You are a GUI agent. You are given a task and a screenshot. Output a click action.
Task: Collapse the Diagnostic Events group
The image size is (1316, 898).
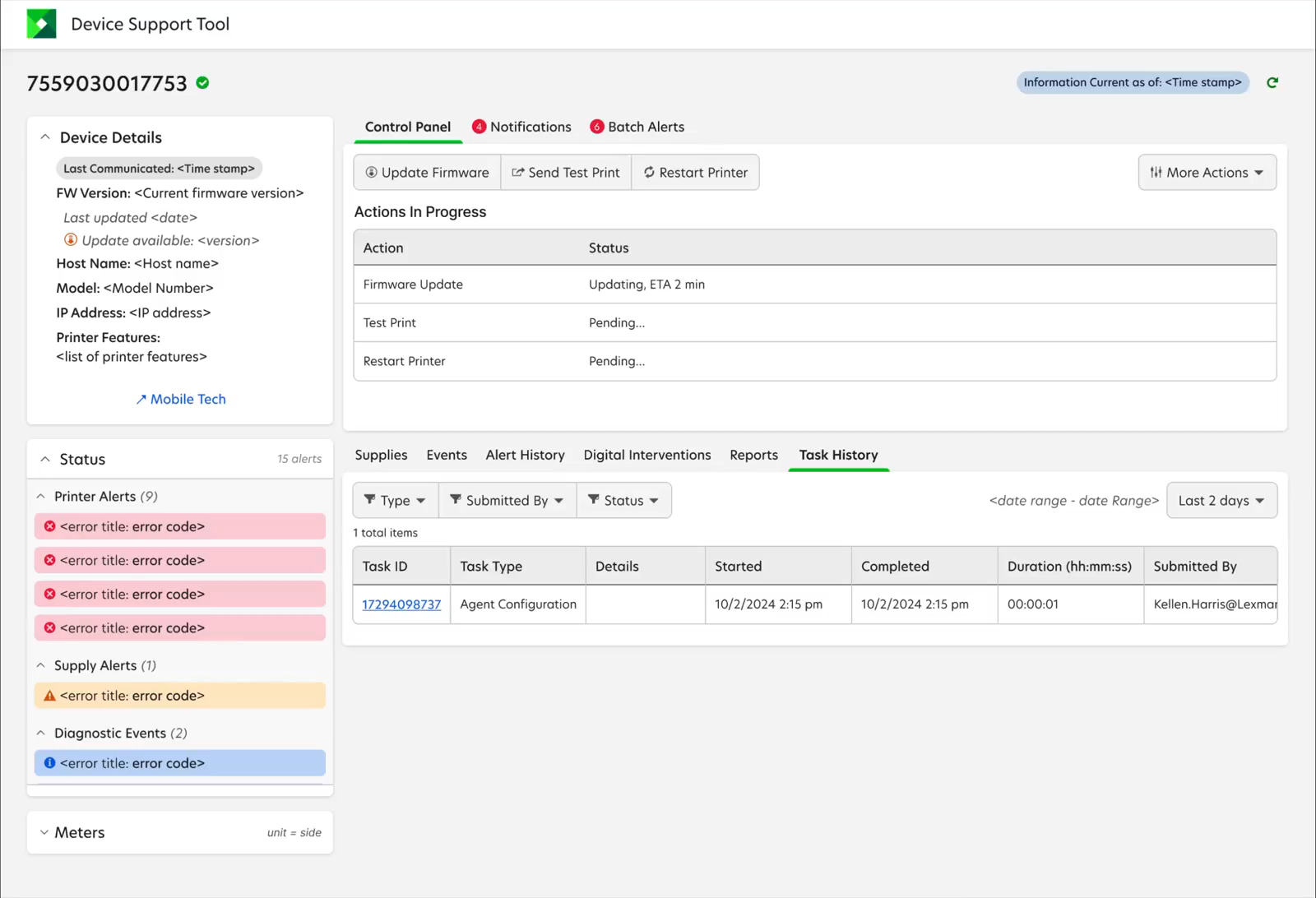coord(41,733)
